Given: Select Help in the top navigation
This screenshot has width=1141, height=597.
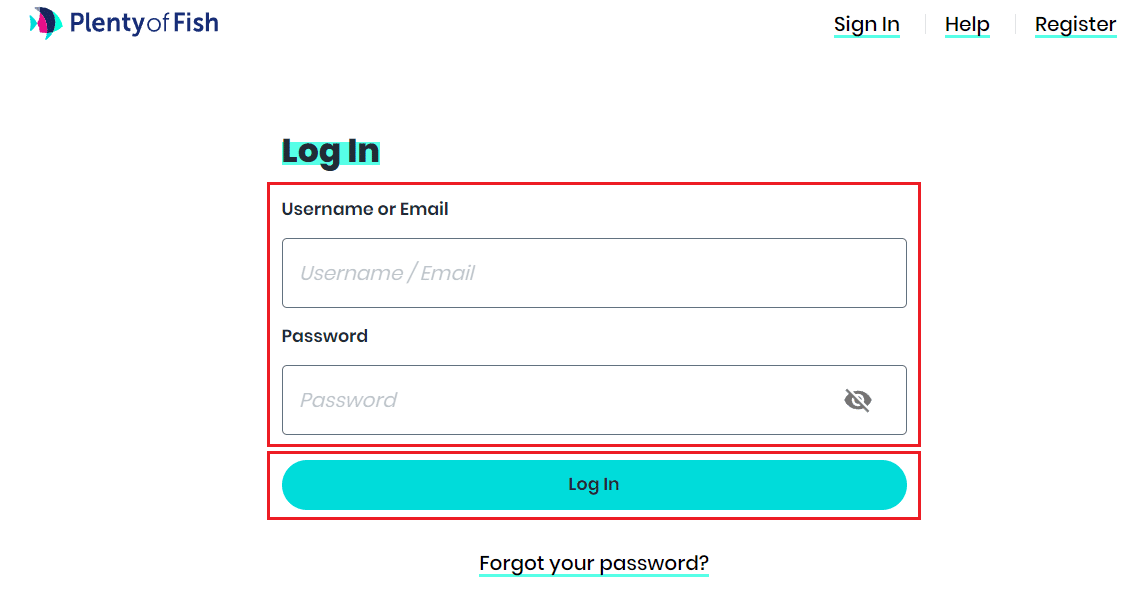Looking at the screenshot, I should tap(967, 24).
